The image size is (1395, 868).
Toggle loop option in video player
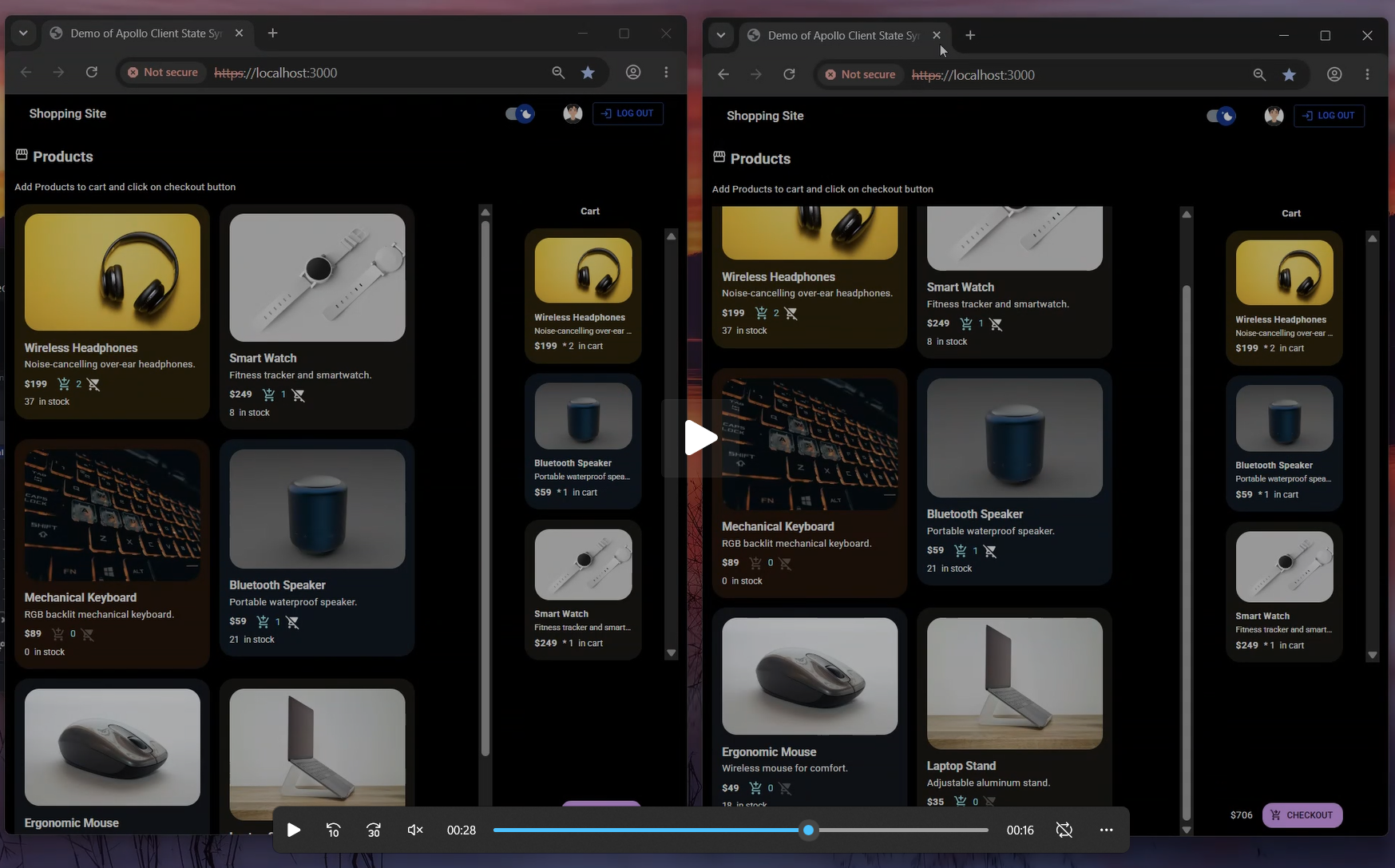[x=1064, y=830]
